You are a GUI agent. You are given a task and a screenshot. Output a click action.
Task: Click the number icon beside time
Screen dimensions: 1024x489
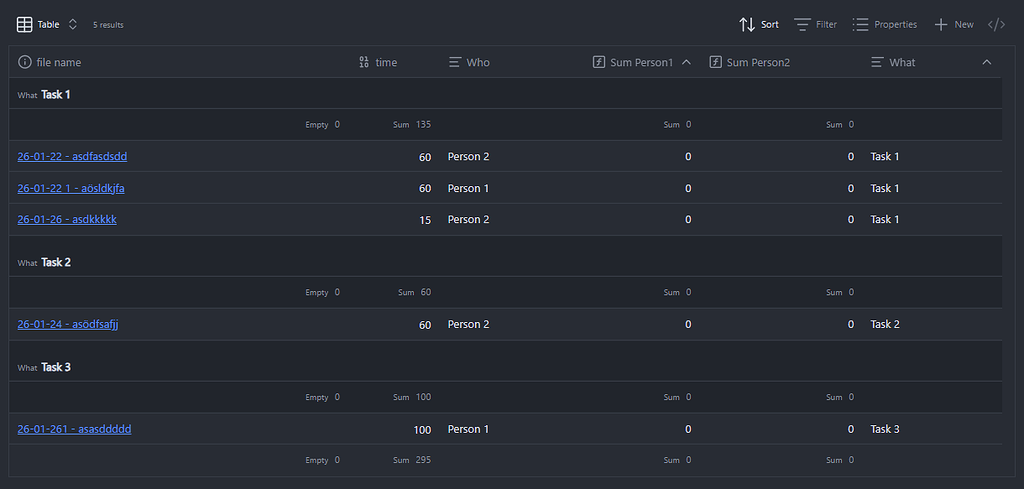pyautogui.click(x=364, y=62)
